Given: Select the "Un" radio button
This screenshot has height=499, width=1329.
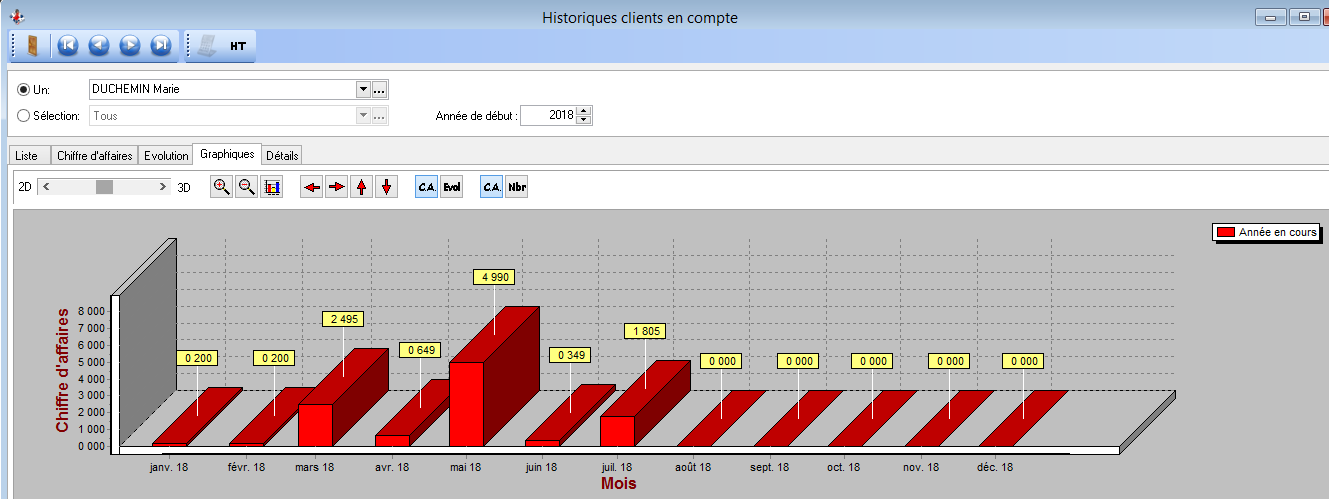Looking at the screenshot, I should click(x=24, y=90).
